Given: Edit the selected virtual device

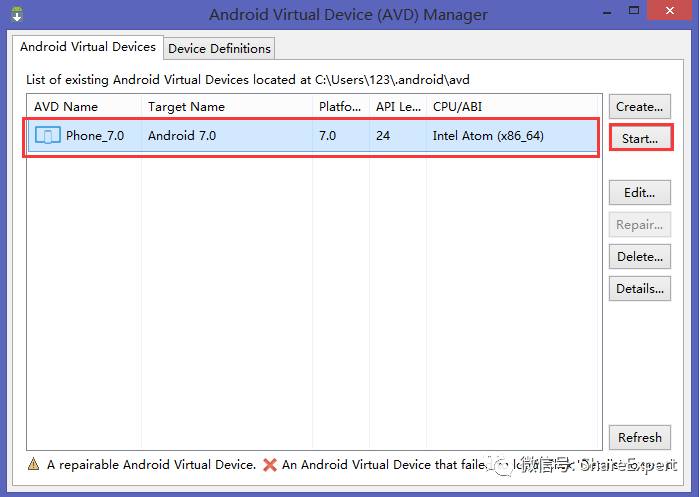Looking at the screenshot, I should click(639, 193).
